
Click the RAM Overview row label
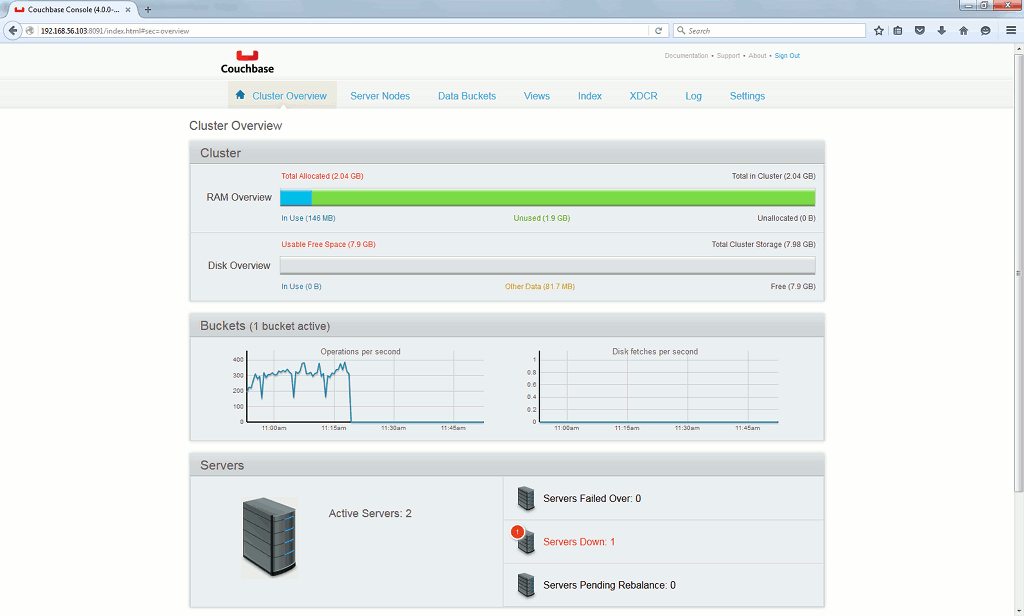(x=238, y=197)
